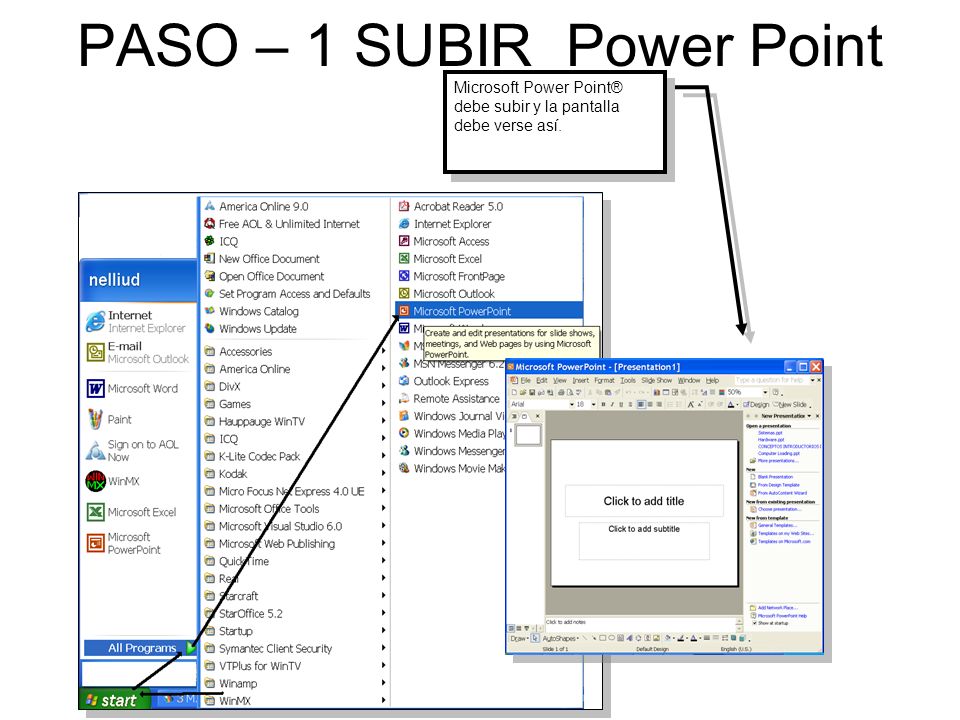960x720 pixels.
Task: Expand Microsoft Office Tools folder
Action: tap(295, 509)
